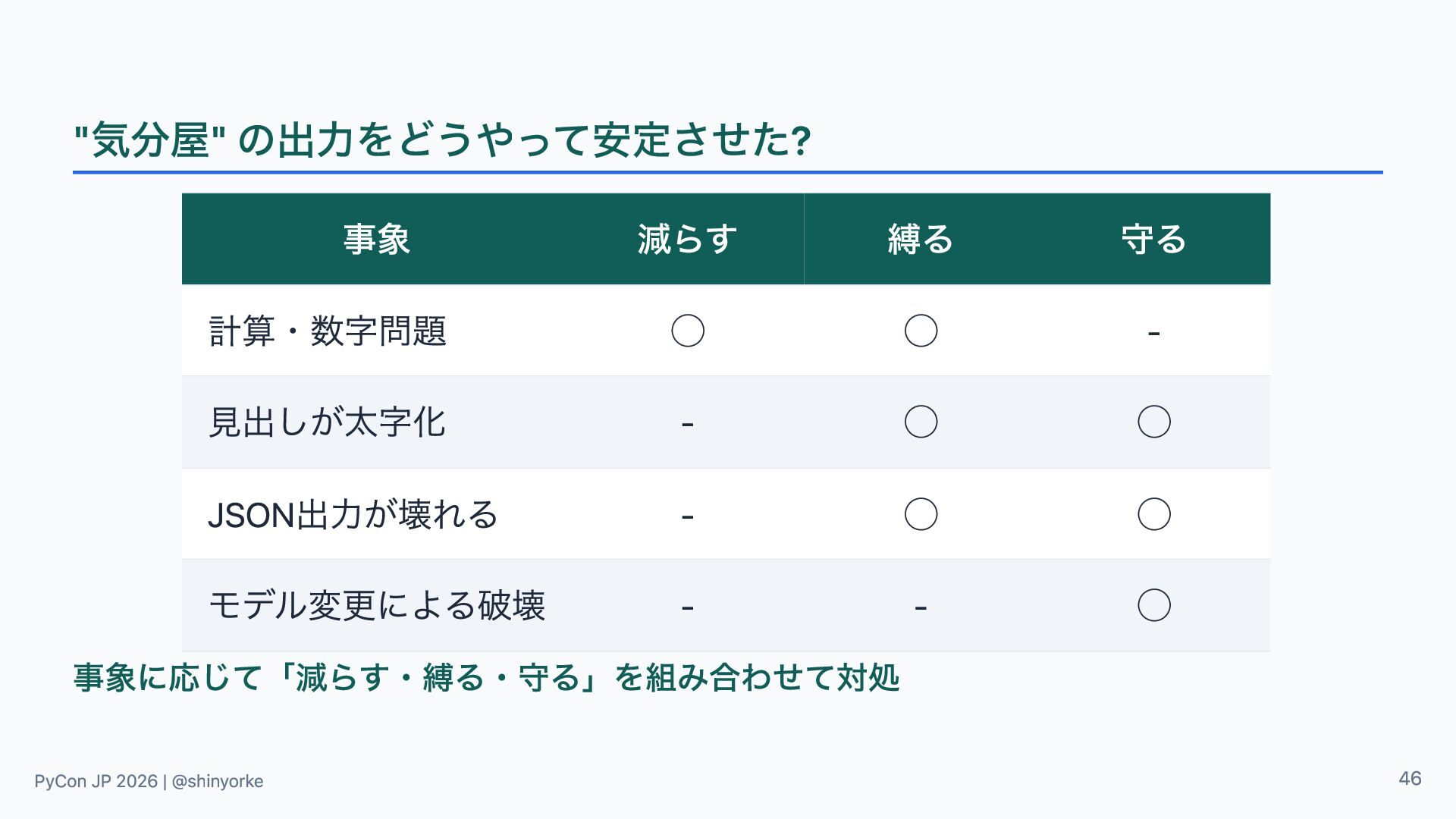
Task: Click the circle for モデル変更による破壊 under 守る
Action: point(1154,605)
